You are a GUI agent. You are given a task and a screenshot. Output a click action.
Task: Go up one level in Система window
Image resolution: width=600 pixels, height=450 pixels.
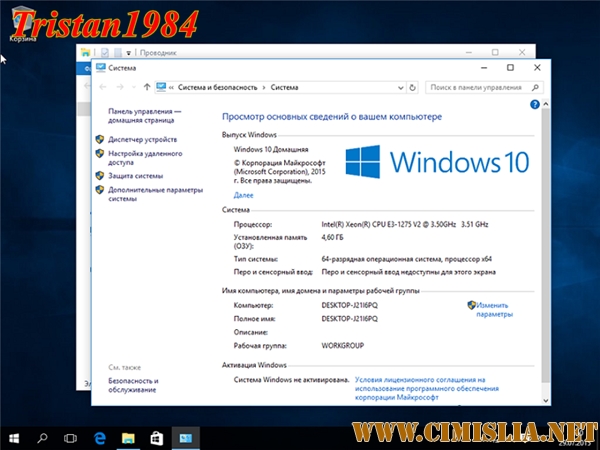[147, 87]
